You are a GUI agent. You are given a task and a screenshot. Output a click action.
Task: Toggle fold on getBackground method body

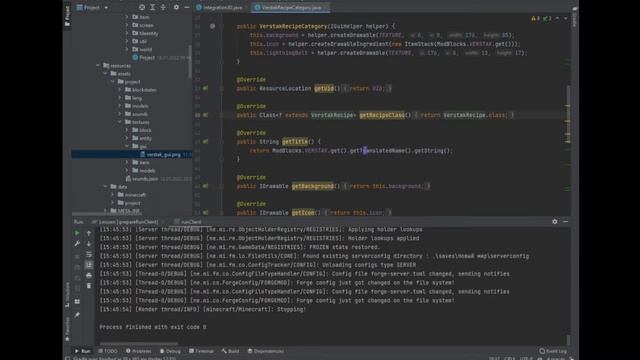tap(222, 186)
